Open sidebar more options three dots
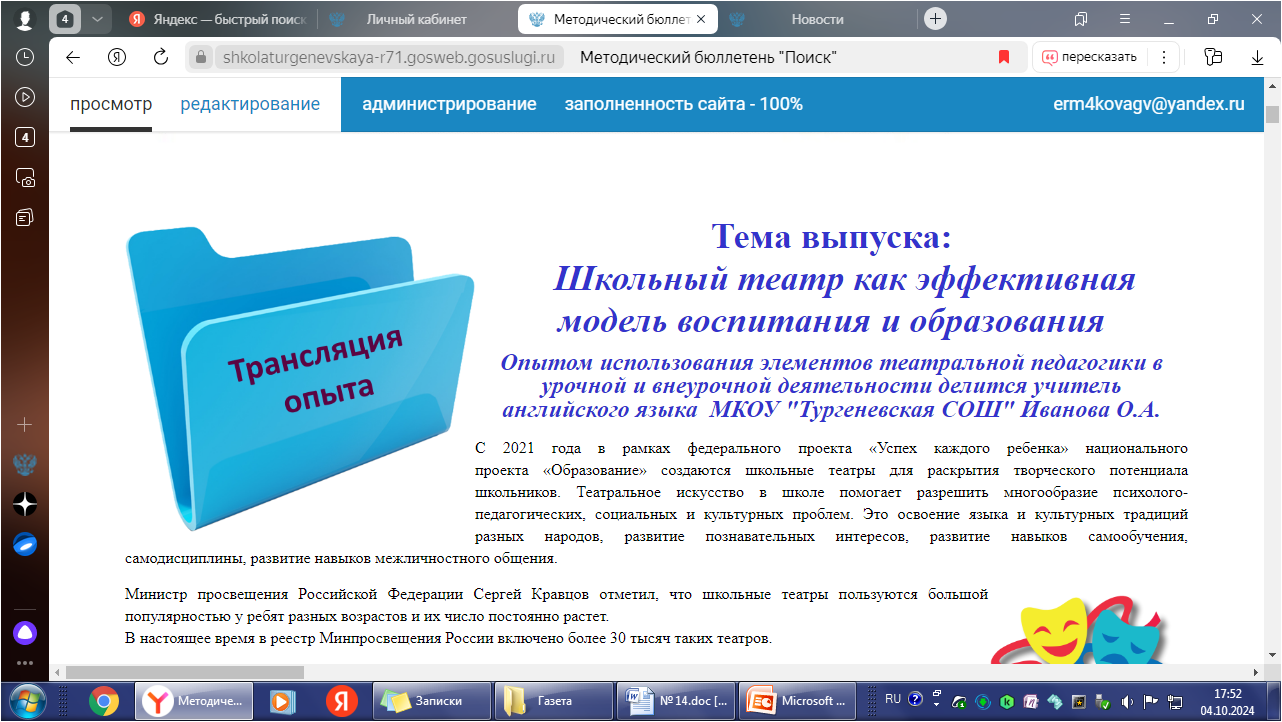This screenshot has width=1282, height=722. (25, 662)
